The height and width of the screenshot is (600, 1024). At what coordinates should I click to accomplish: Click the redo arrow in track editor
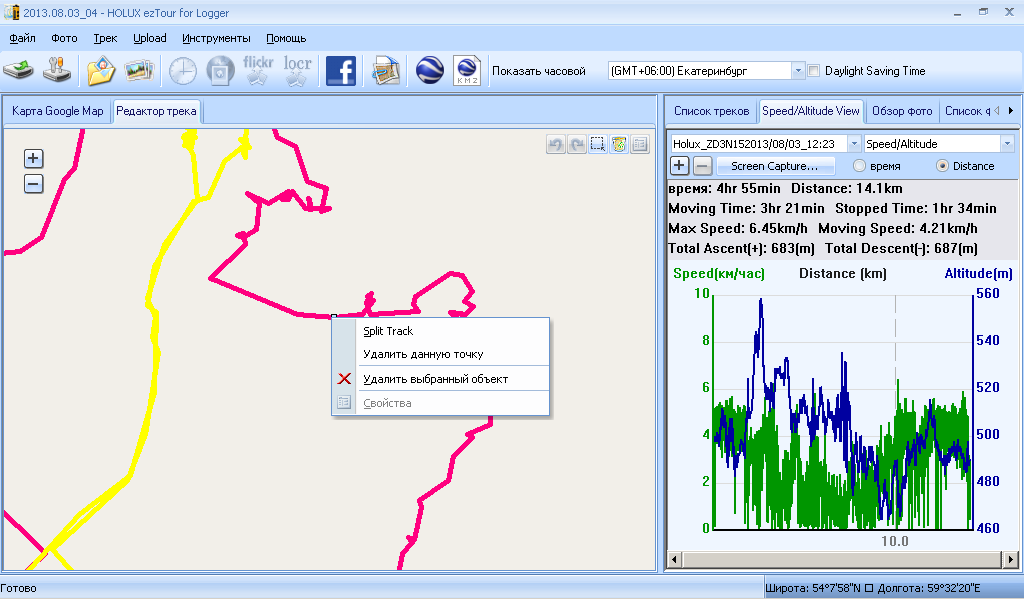point(577,144)
